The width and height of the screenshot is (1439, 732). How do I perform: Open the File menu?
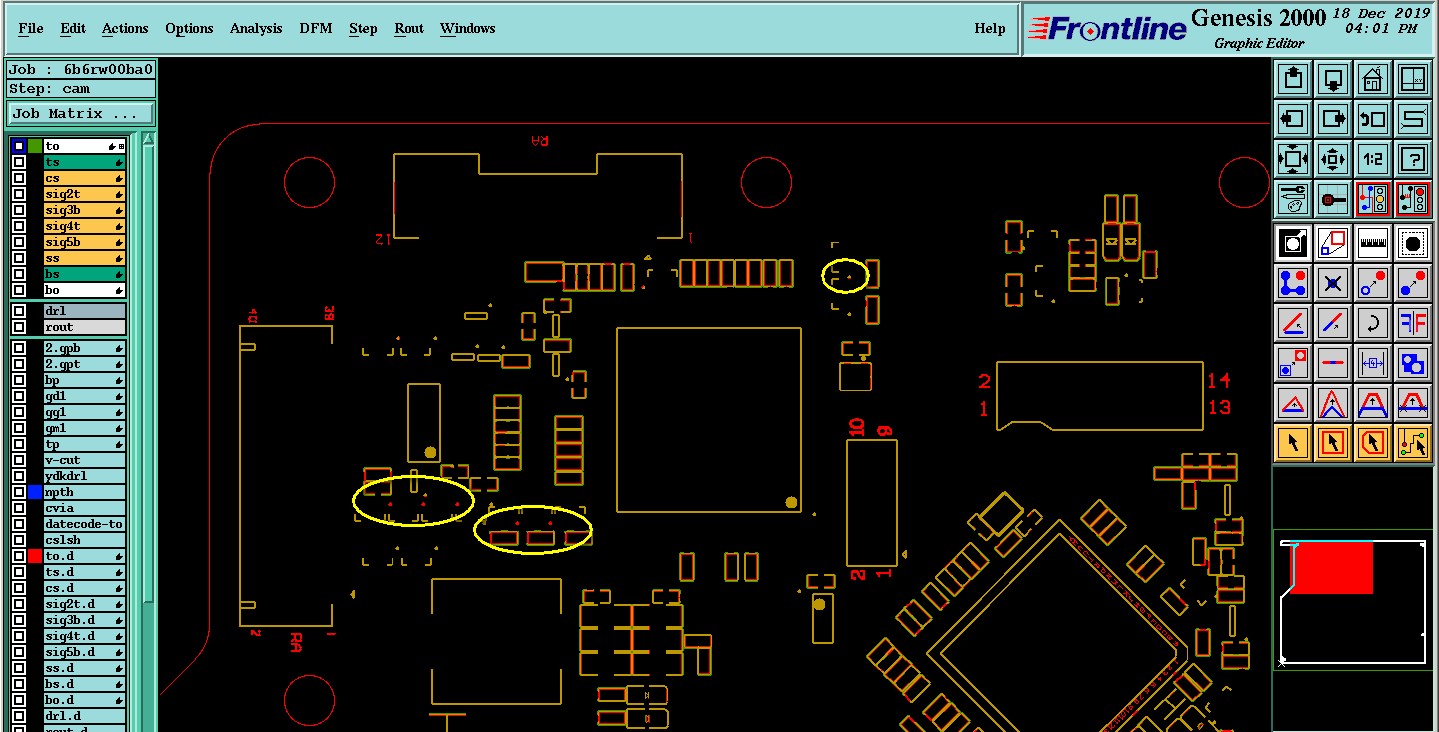(31, 28)
